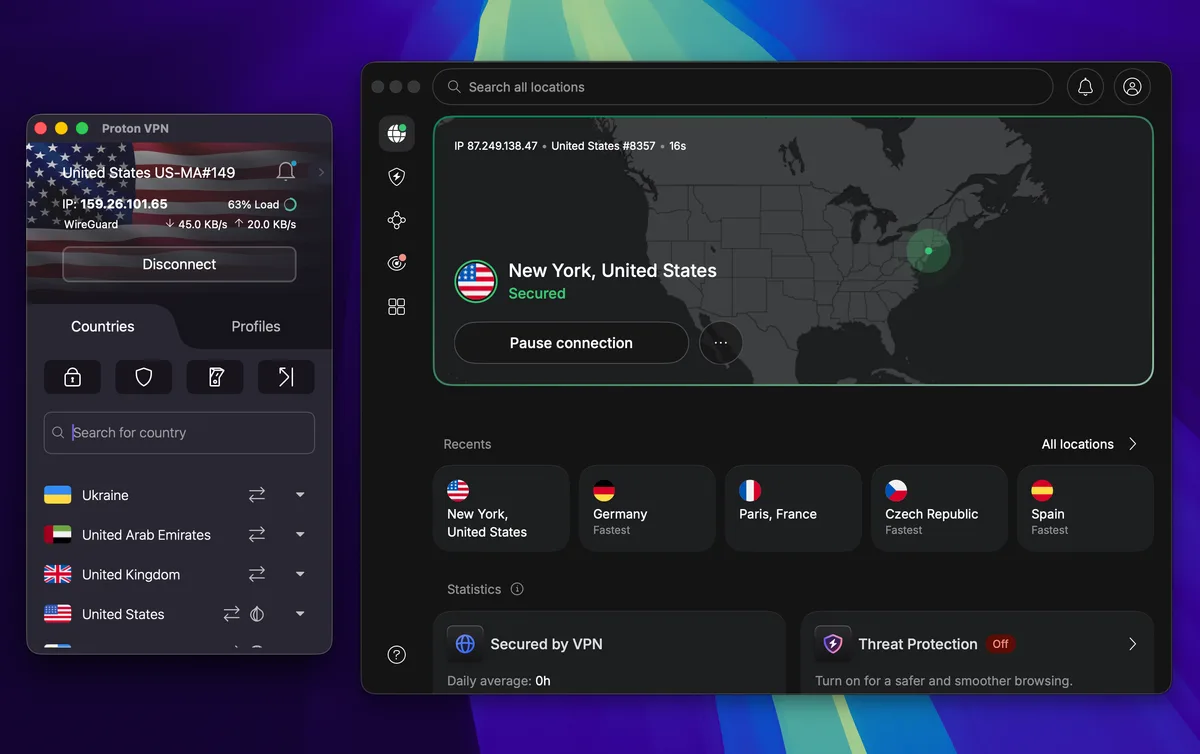The image size is (1200, 754).
Task: Connect to Spain Fastest recent card
Action: (1086, 508)
